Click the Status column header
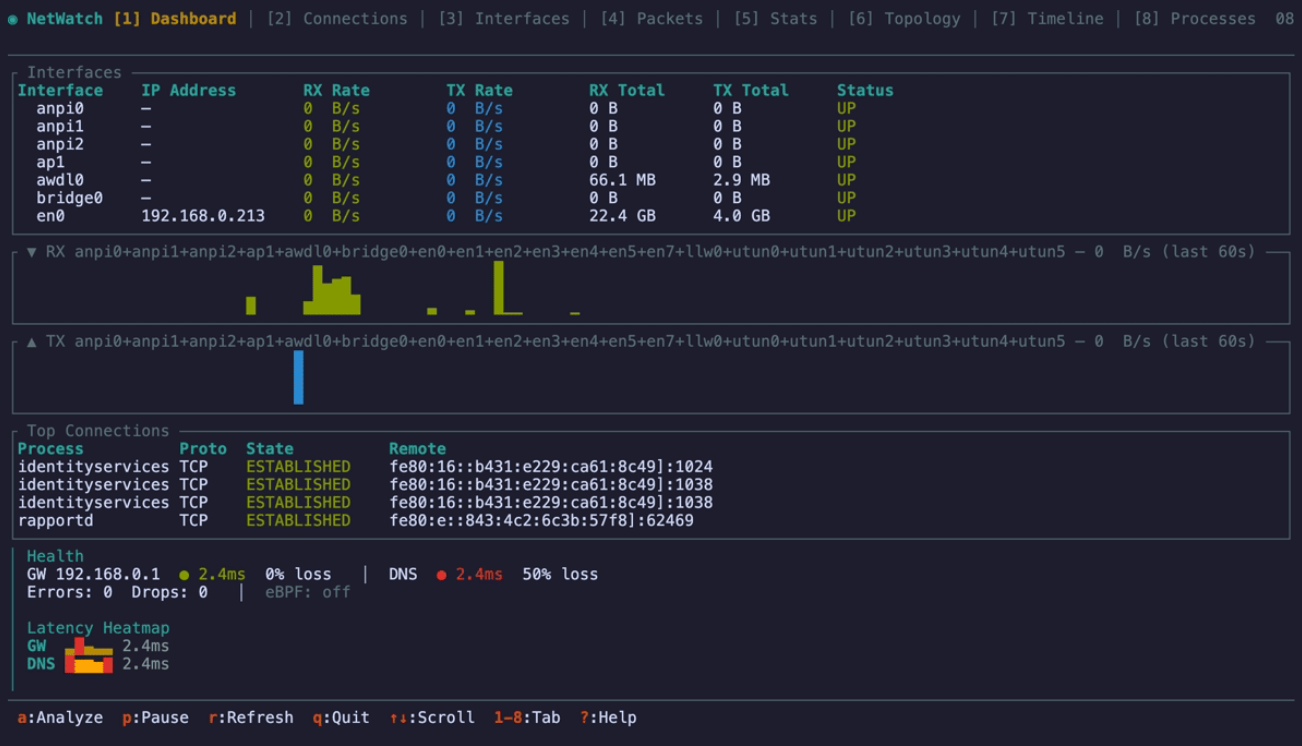The height and width of the screenshot is (746, 1302). [x=865, y=91]
